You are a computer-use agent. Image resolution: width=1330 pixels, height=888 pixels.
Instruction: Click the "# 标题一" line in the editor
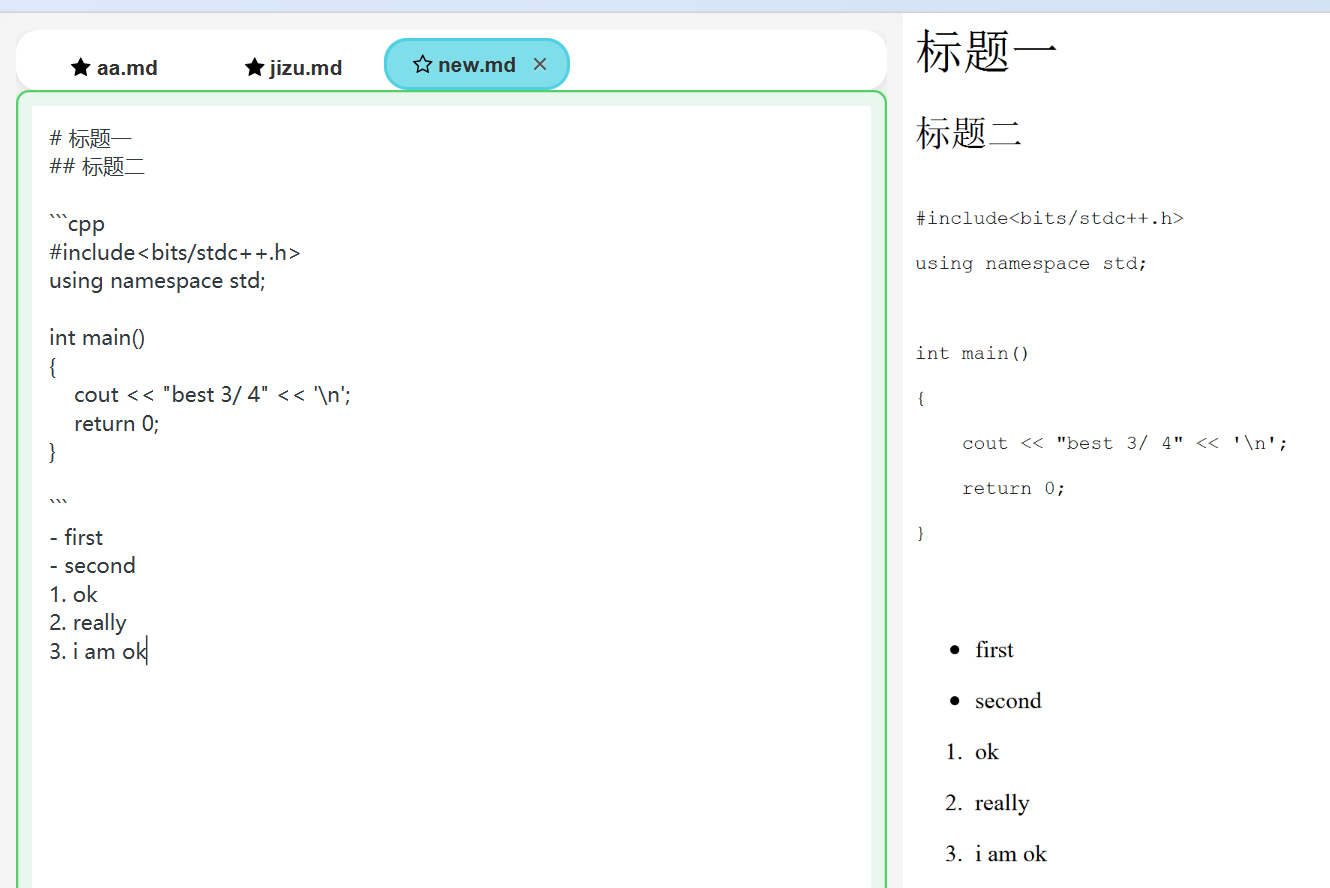pos(91,138)
